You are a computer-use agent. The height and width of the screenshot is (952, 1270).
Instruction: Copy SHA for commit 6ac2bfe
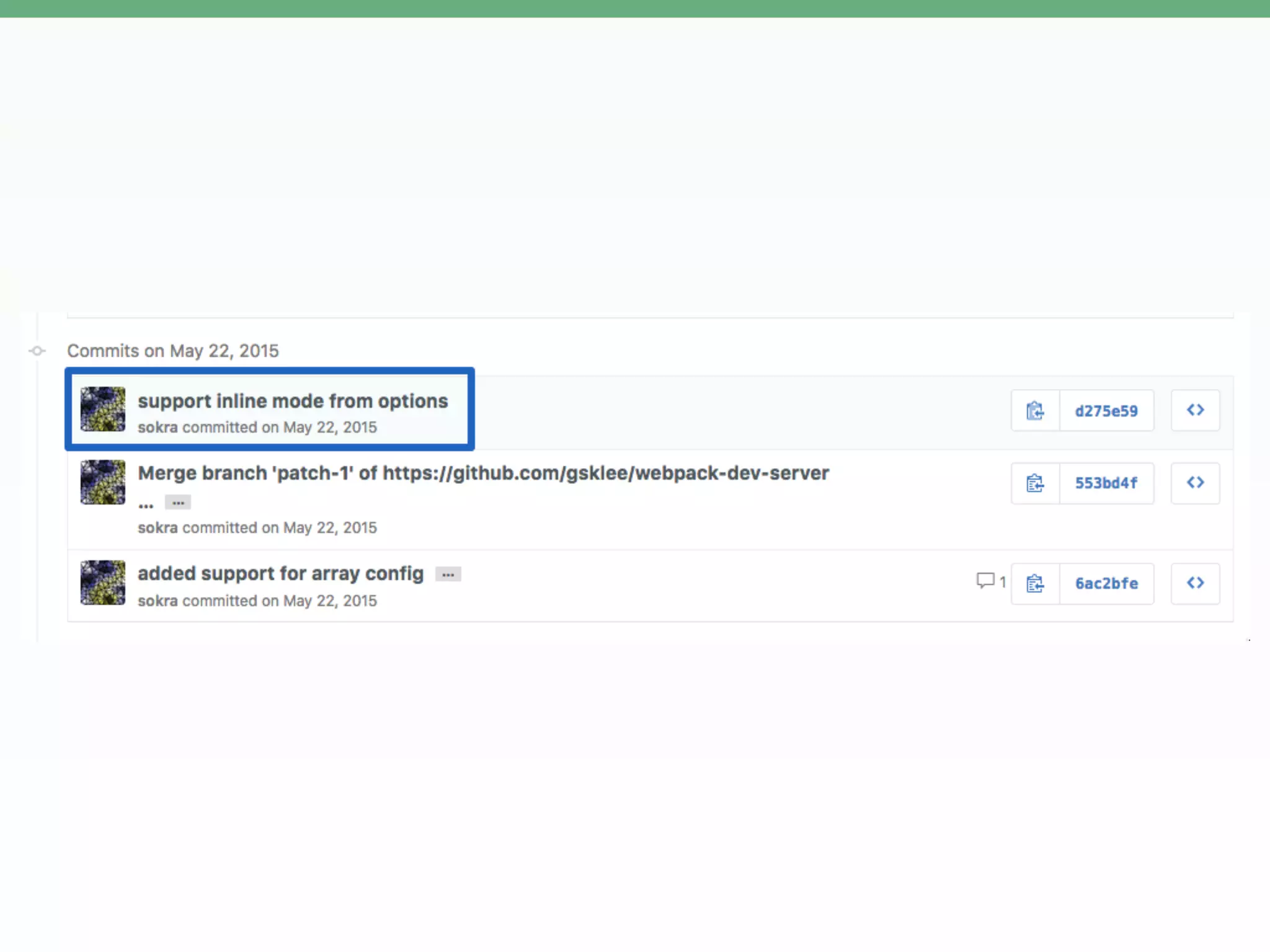pos(1035,583)
